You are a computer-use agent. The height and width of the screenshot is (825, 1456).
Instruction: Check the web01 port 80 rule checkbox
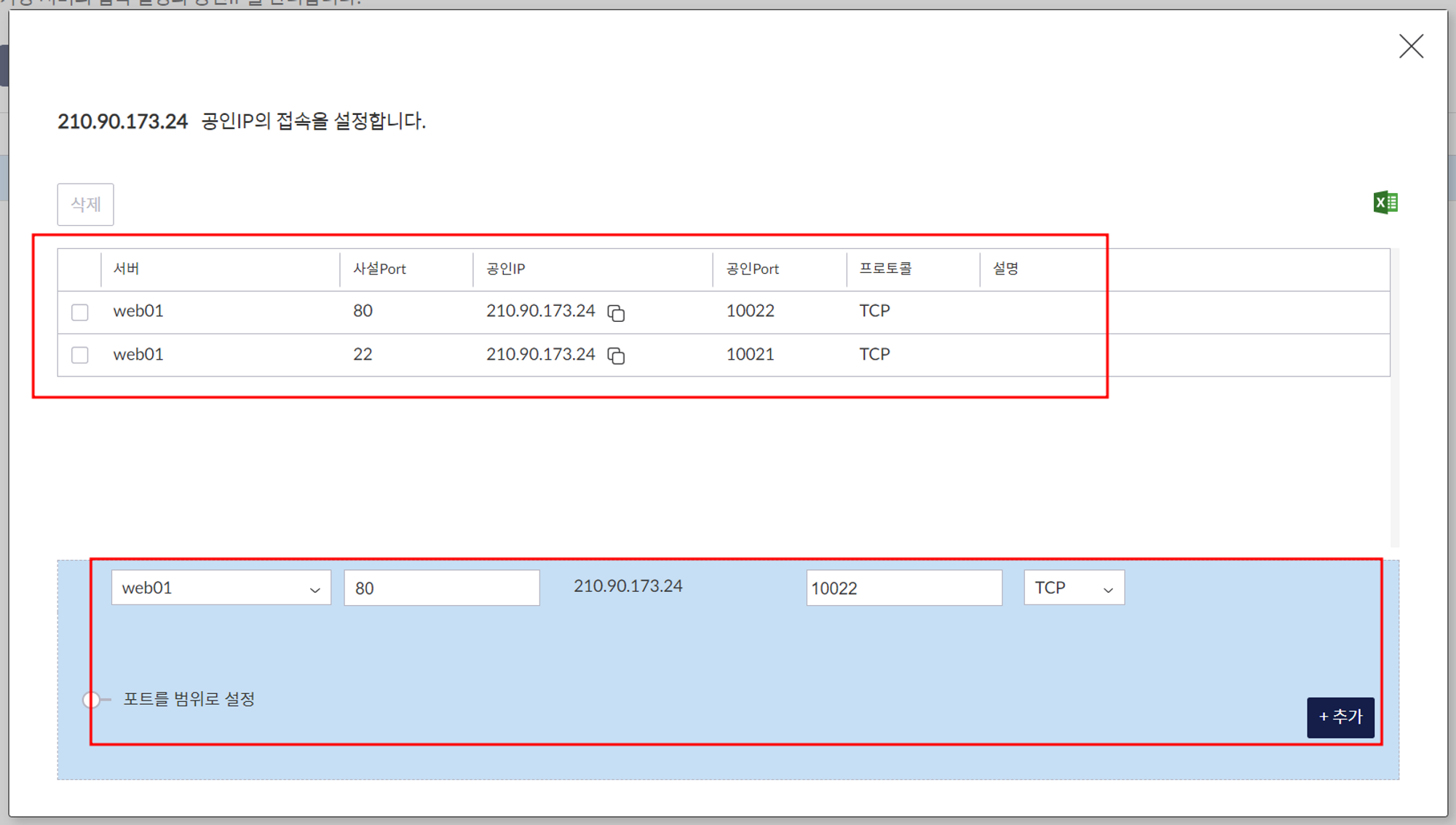[x=80, y=312]
